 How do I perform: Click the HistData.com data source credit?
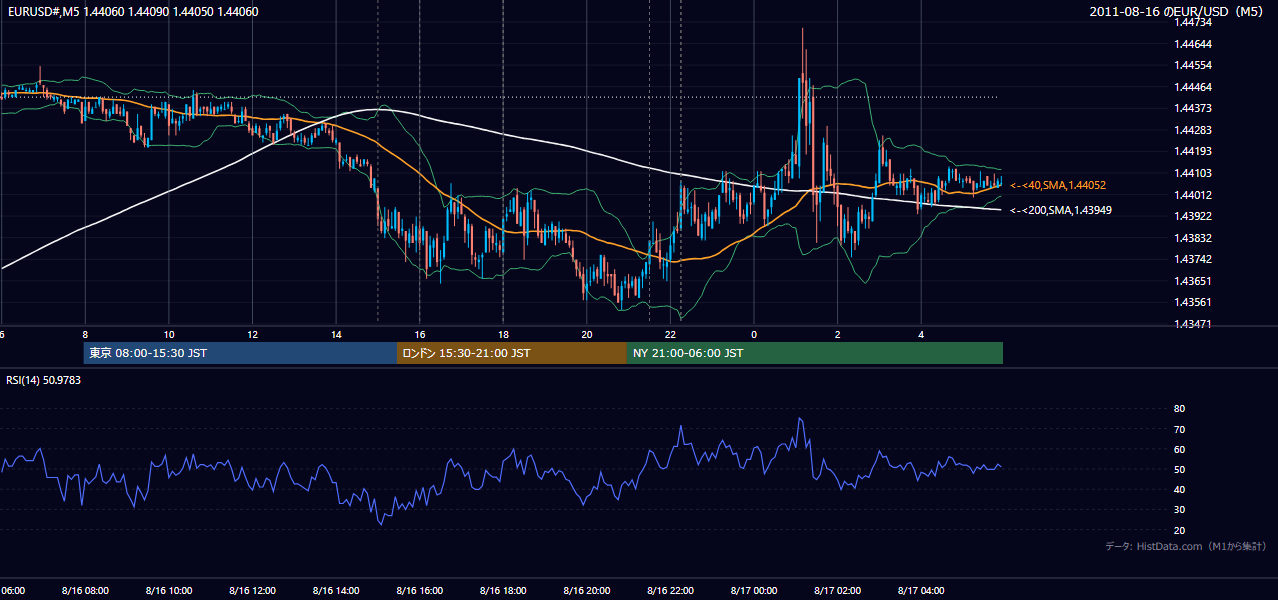[1186, 546]
